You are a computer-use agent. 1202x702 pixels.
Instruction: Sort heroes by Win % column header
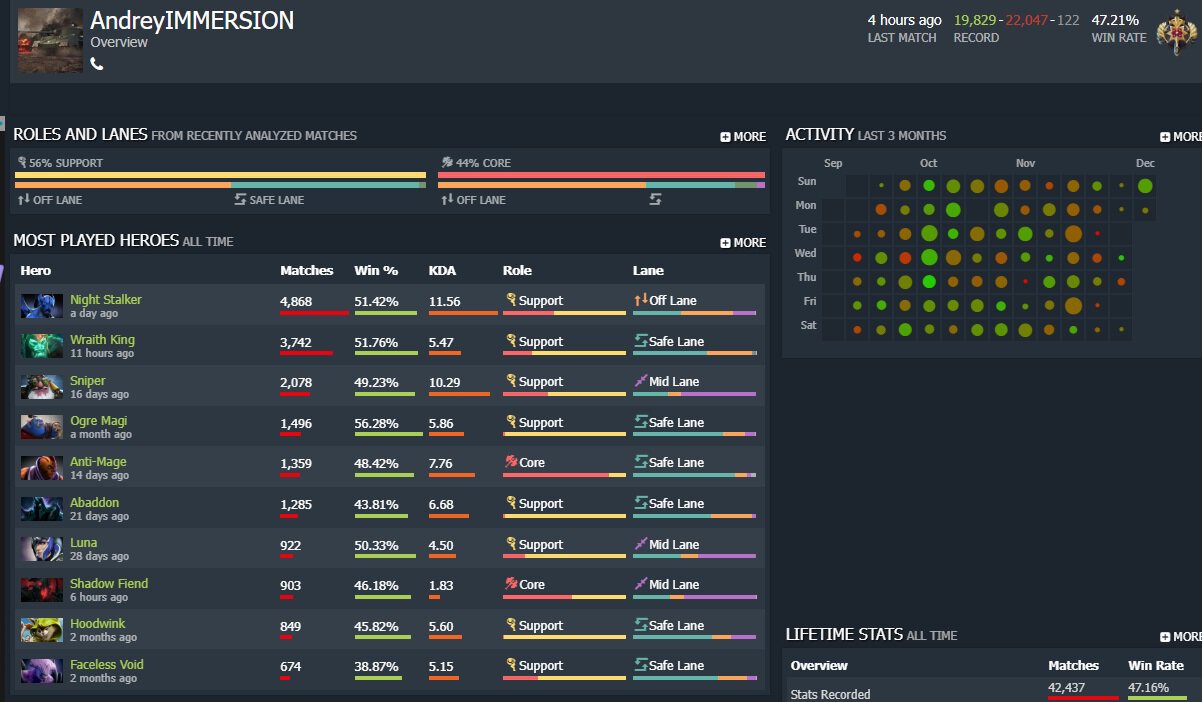click(376, 271)
